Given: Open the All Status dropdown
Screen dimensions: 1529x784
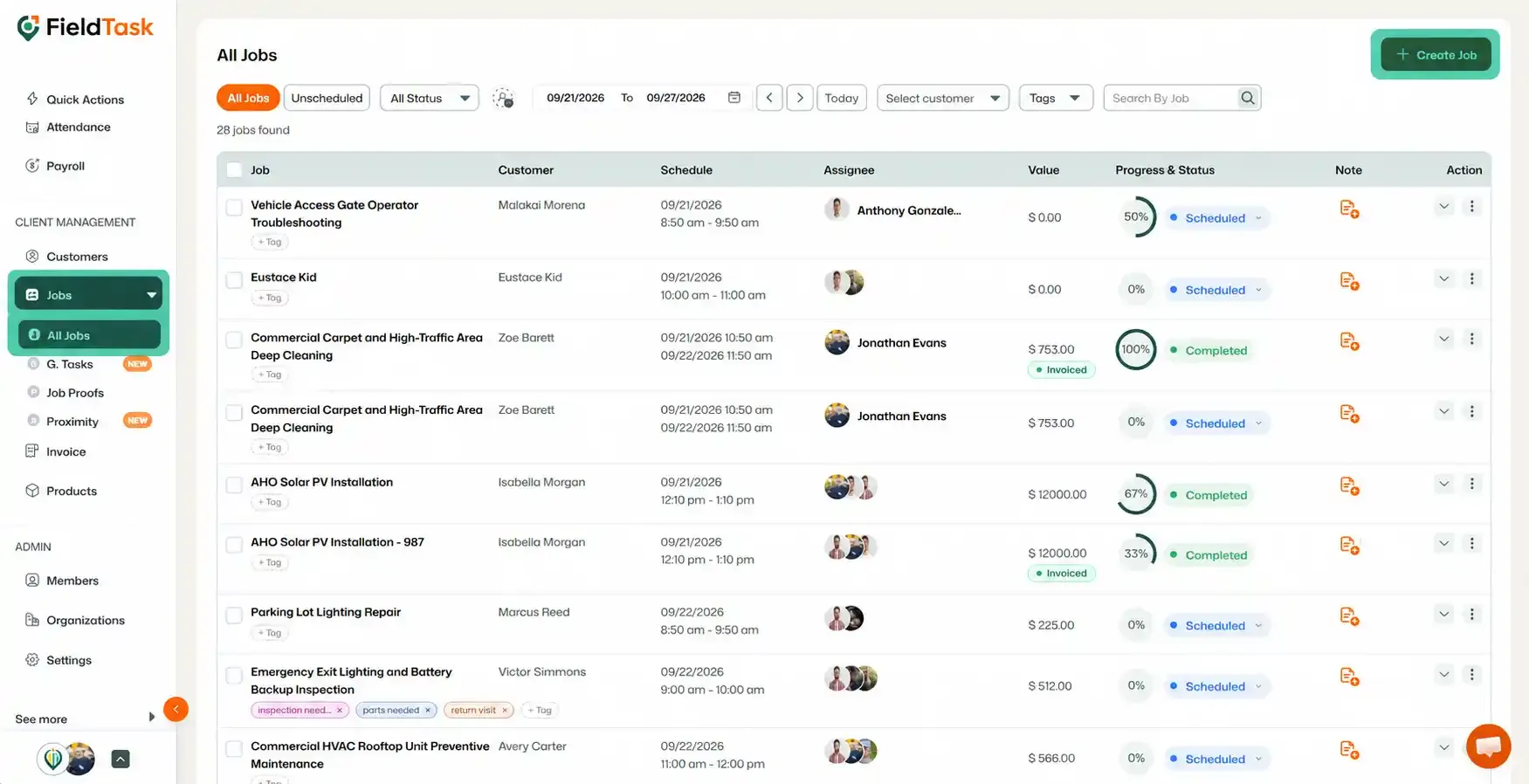Looking at the screenshot, I should pyautogui.click(x=430, y=98).
